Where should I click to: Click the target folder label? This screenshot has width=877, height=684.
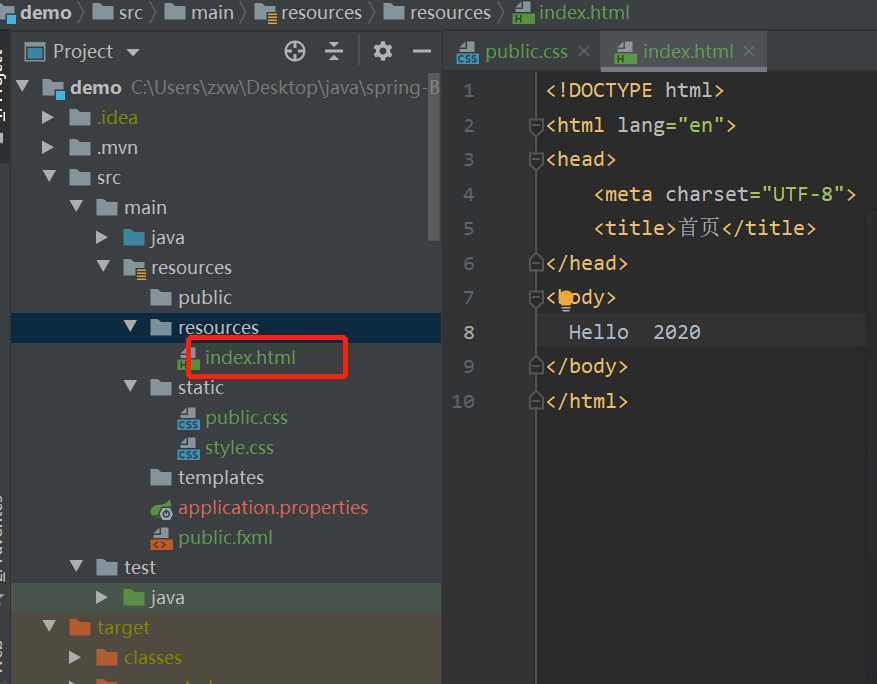[124, 628]
